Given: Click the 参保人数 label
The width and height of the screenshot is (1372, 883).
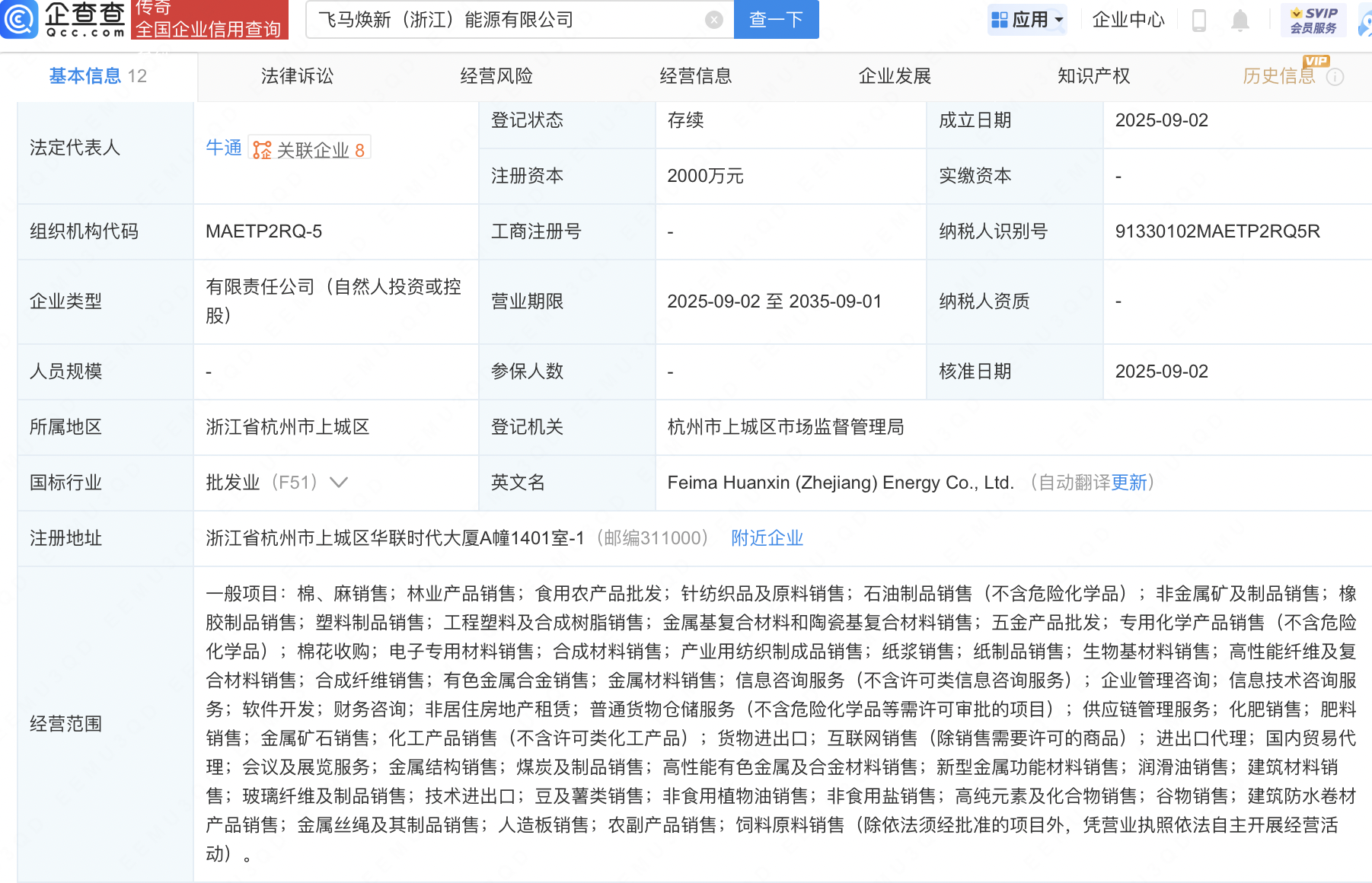Looking at the screenshot, I should pyautogui.click(x=527, y=371).
